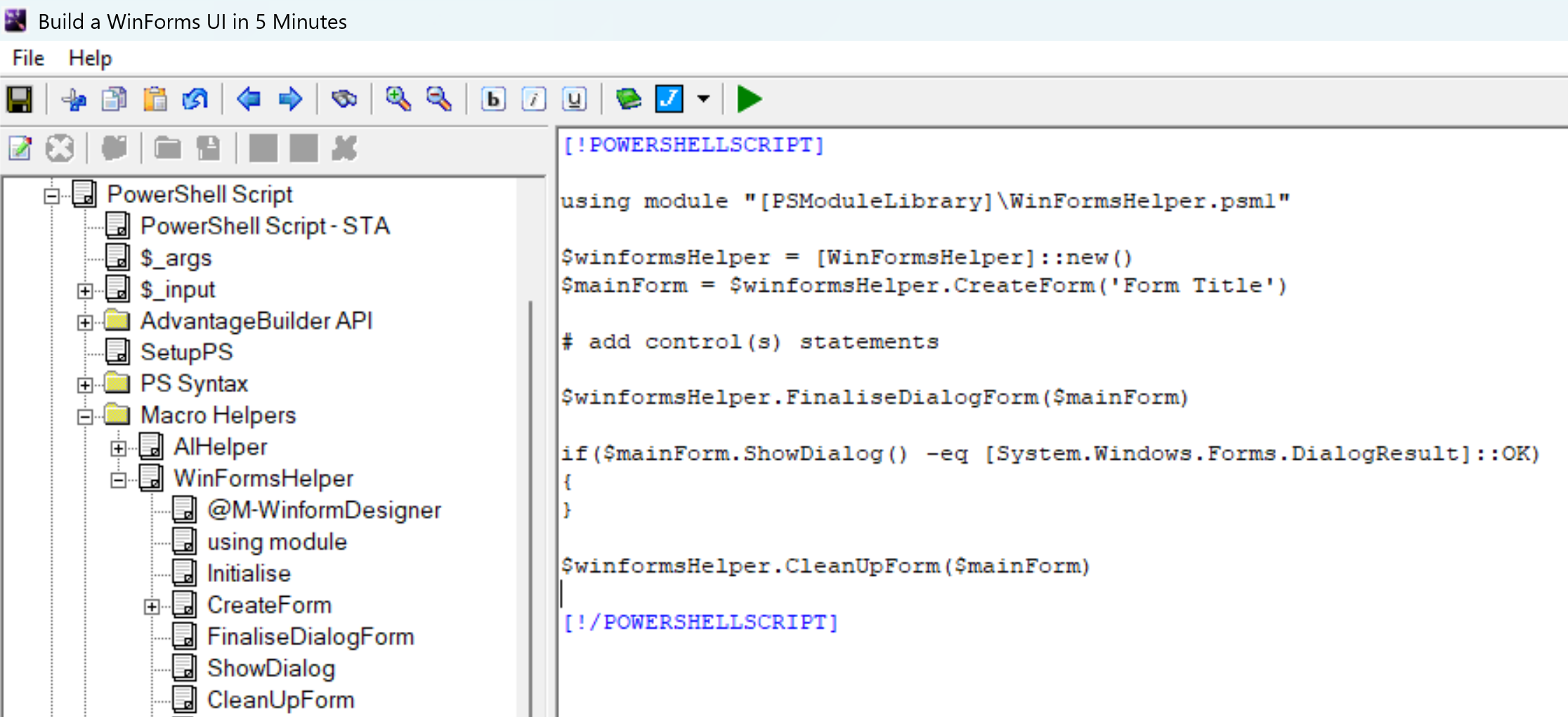This screenshot has height=717, width=1568.
Task: Select the $_input tree item
Action: tap(178, 290)
